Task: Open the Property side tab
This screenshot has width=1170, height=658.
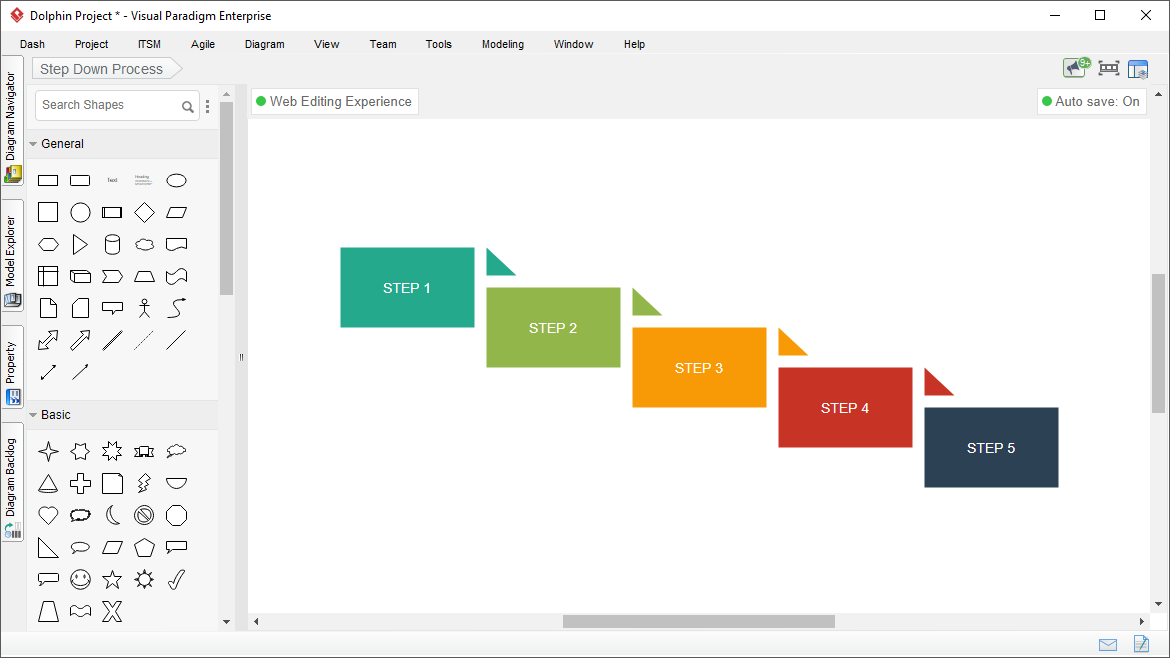Action: point(12,367)
